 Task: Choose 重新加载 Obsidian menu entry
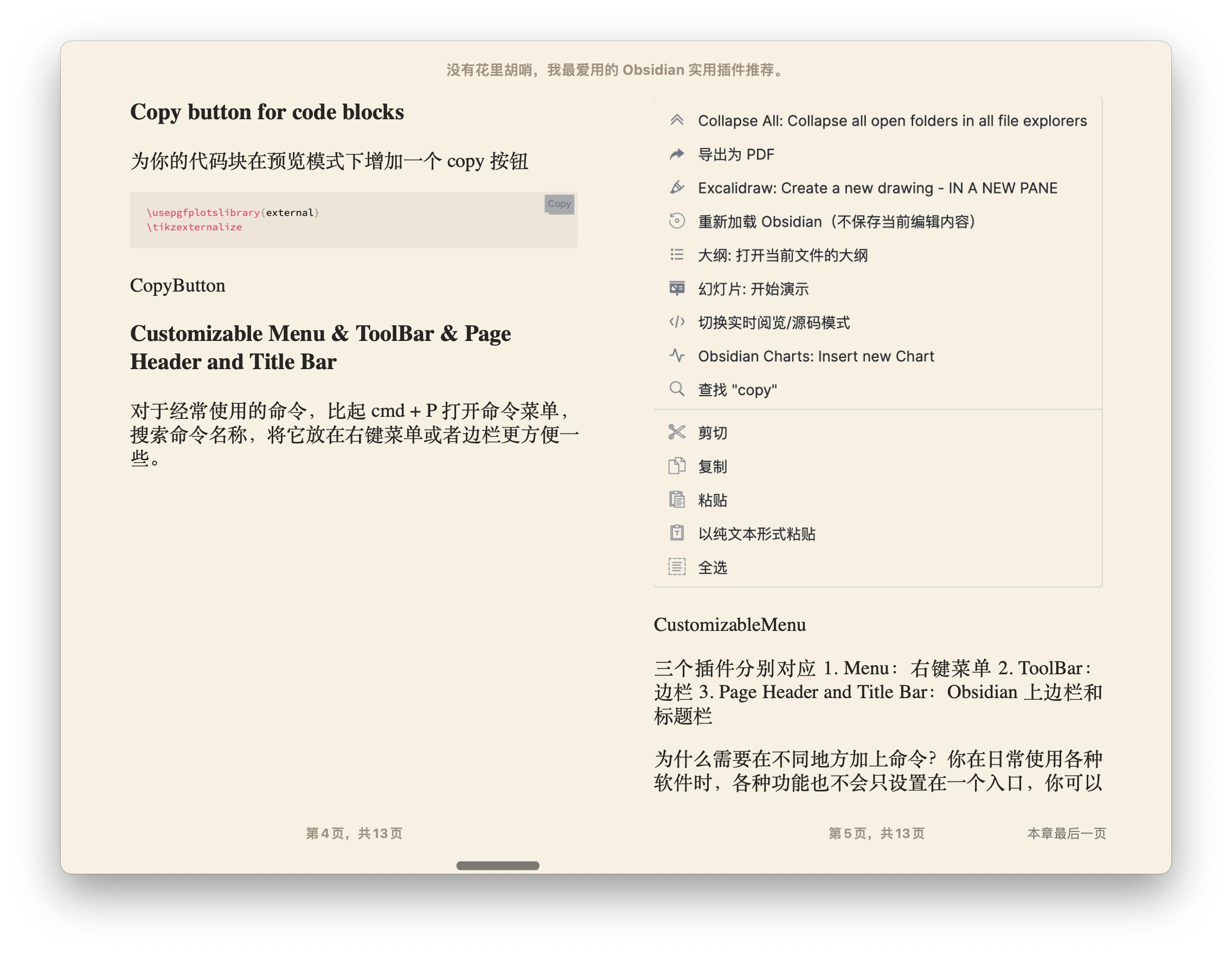tap(878, 222)
